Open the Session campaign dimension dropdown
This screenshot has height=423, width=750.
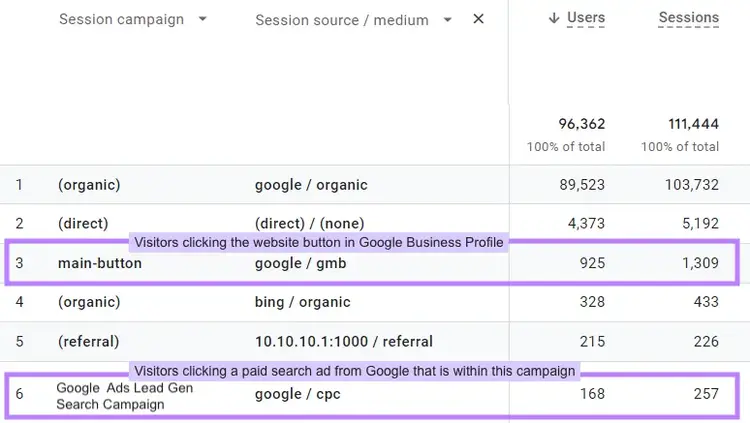[132, 20]
